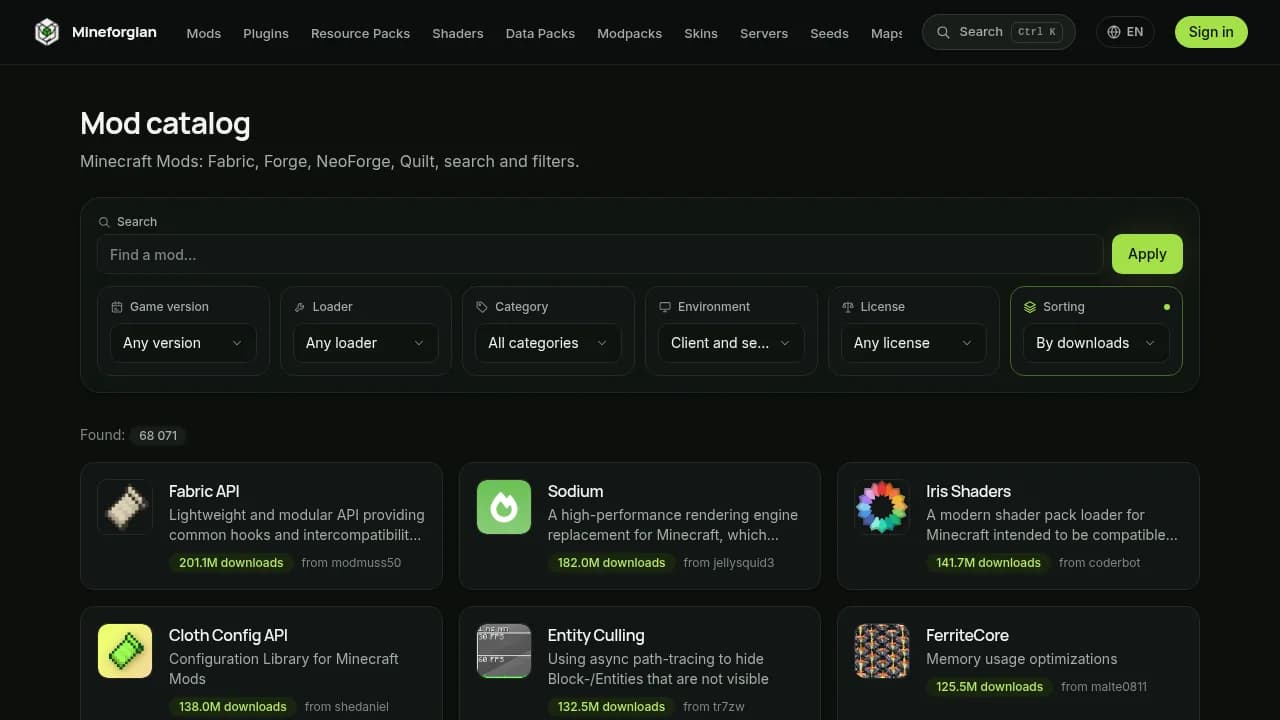Open the Fabric API mod icon
The width and height of the screenshot is (1280, 720).
125,507
